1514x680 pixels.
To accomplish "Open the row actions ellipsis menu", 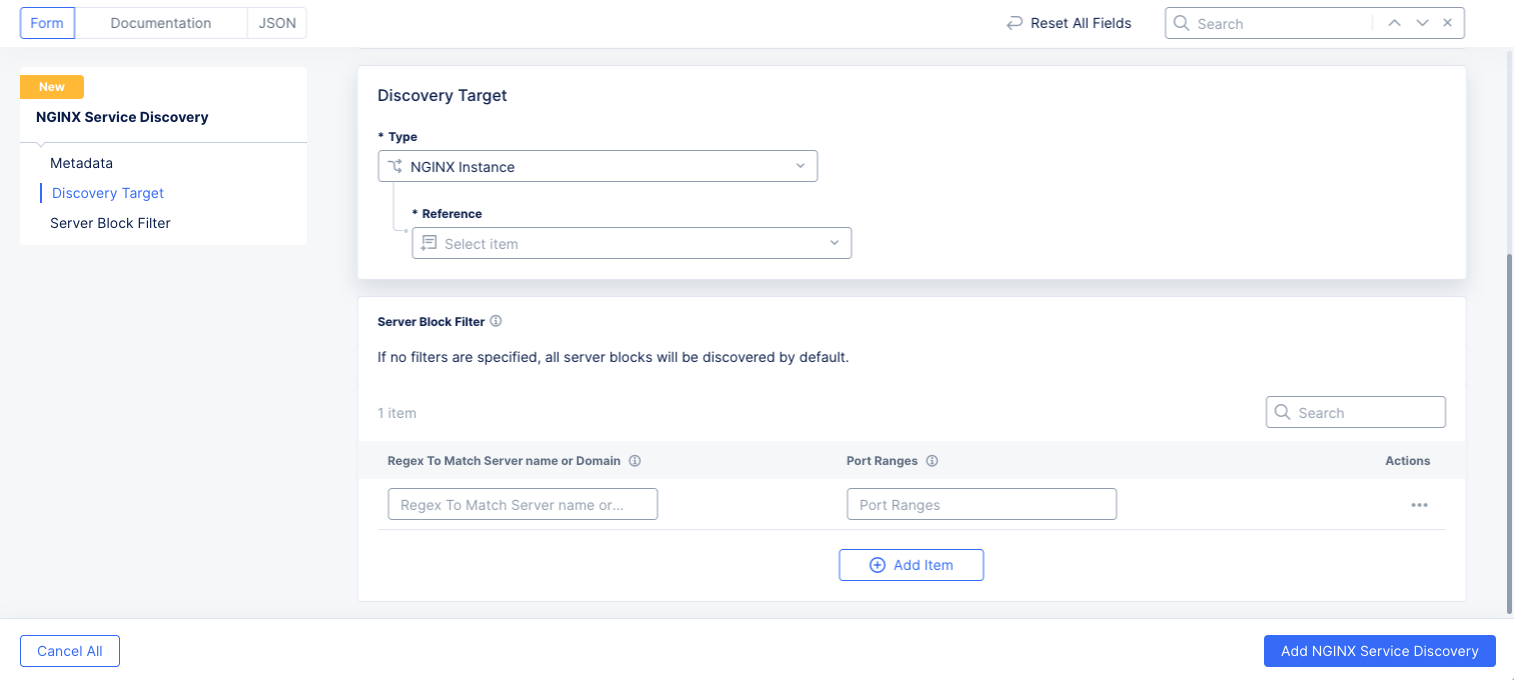I will (1419, 505).
